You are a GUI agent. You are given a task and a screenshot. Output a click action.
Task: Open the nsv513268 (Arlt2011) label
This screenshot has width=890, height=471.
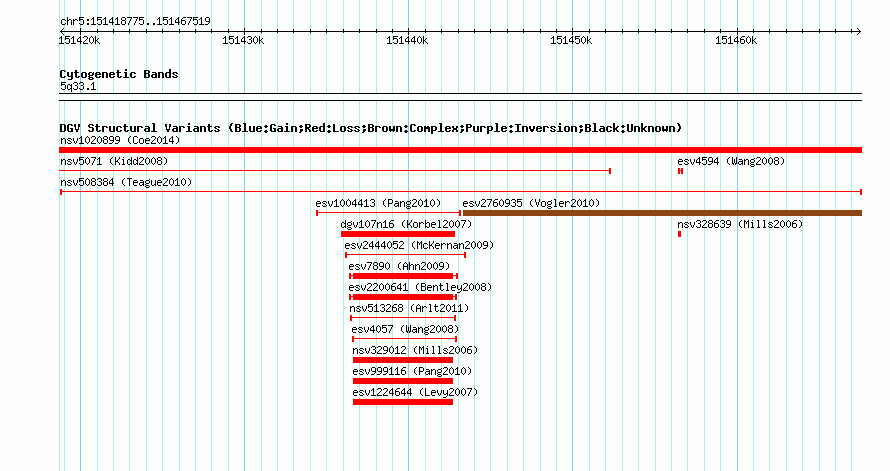pyautogui.click(x=409, y=308)
